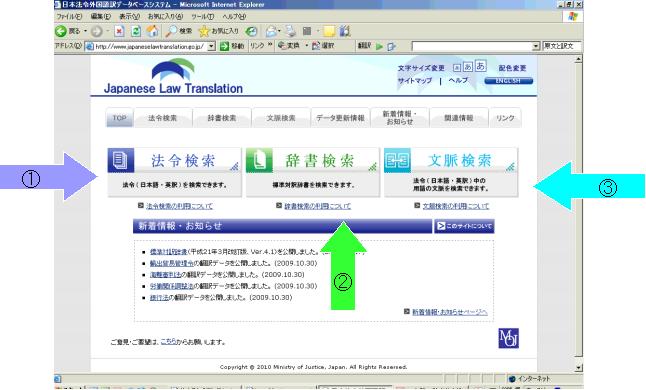
Task: Expand the translation toolbar combo box arrow
Action: click(536, 46)
